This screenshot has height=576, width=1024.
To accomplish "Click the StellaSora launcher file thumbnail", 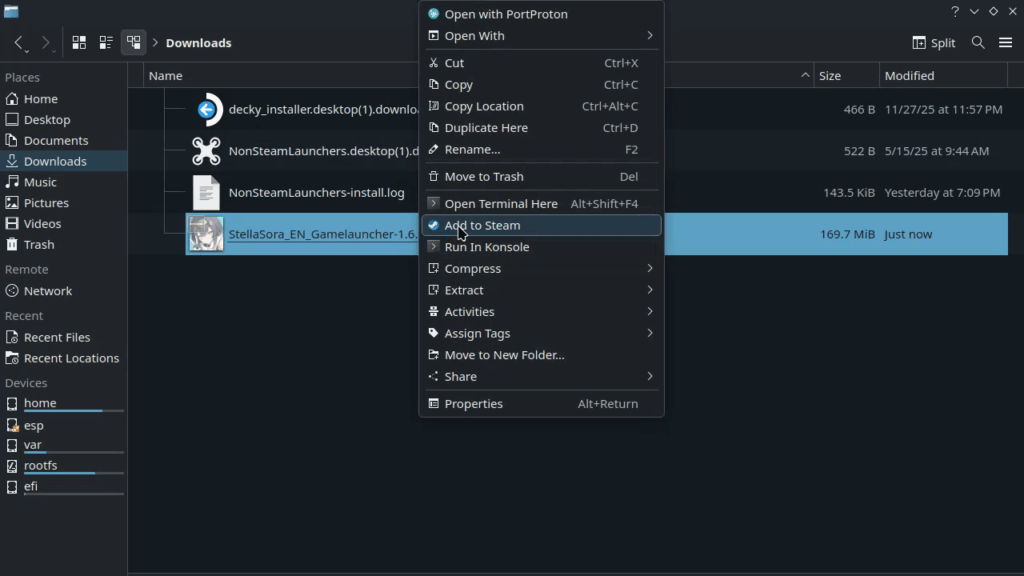I will [x=207, y=234].
